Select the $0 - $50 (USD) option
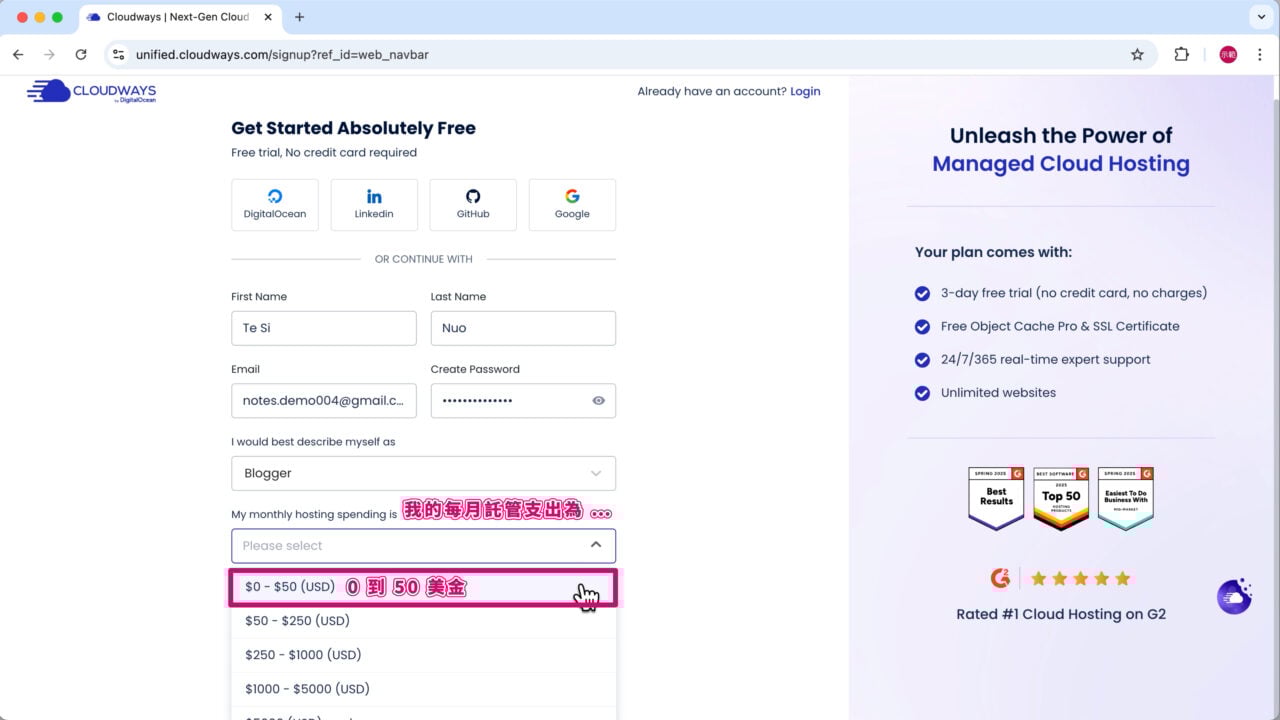This screenshot has width=1280, height=720. coord(290,587)
